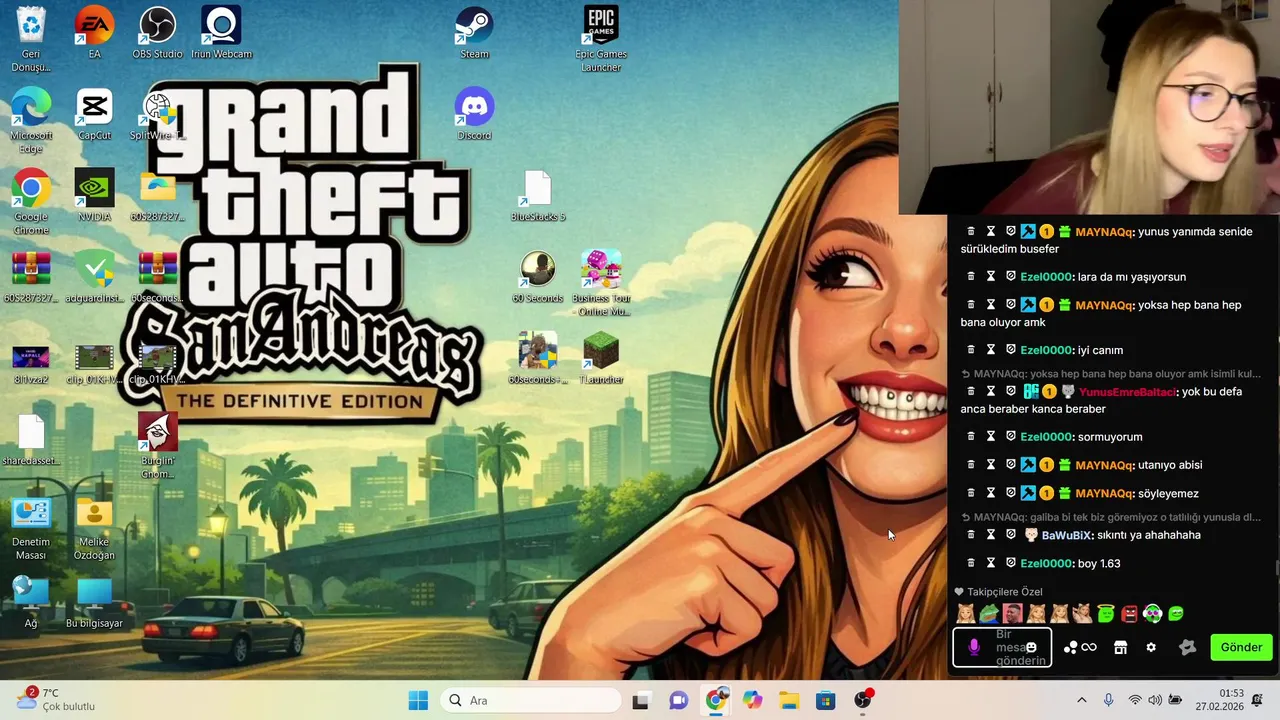
Task: Open the Wi-Fi network tray icon
Action: pos(1135,700)
